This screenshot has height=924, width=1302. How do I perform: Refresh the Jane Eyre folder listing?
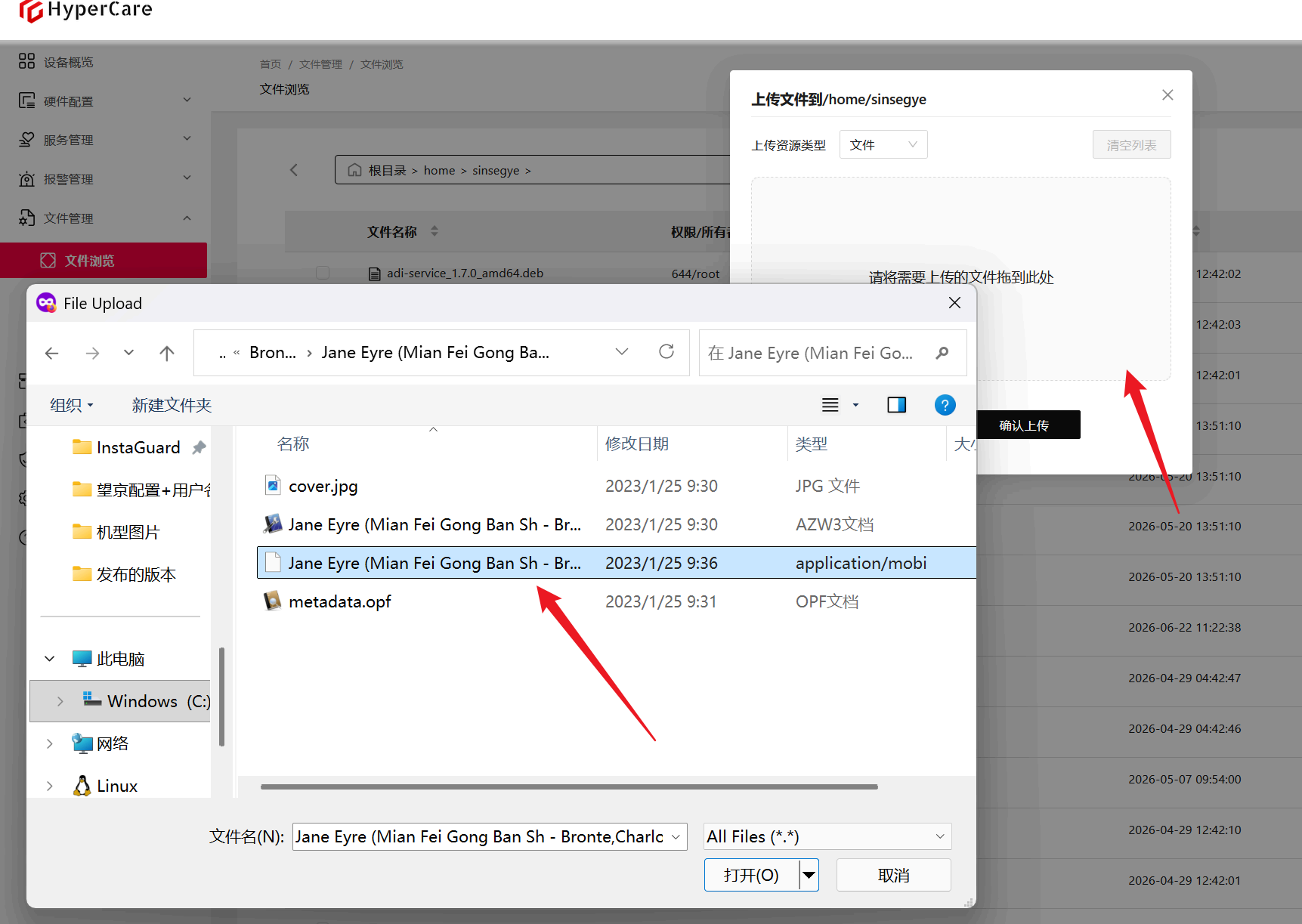click(666, 351)
